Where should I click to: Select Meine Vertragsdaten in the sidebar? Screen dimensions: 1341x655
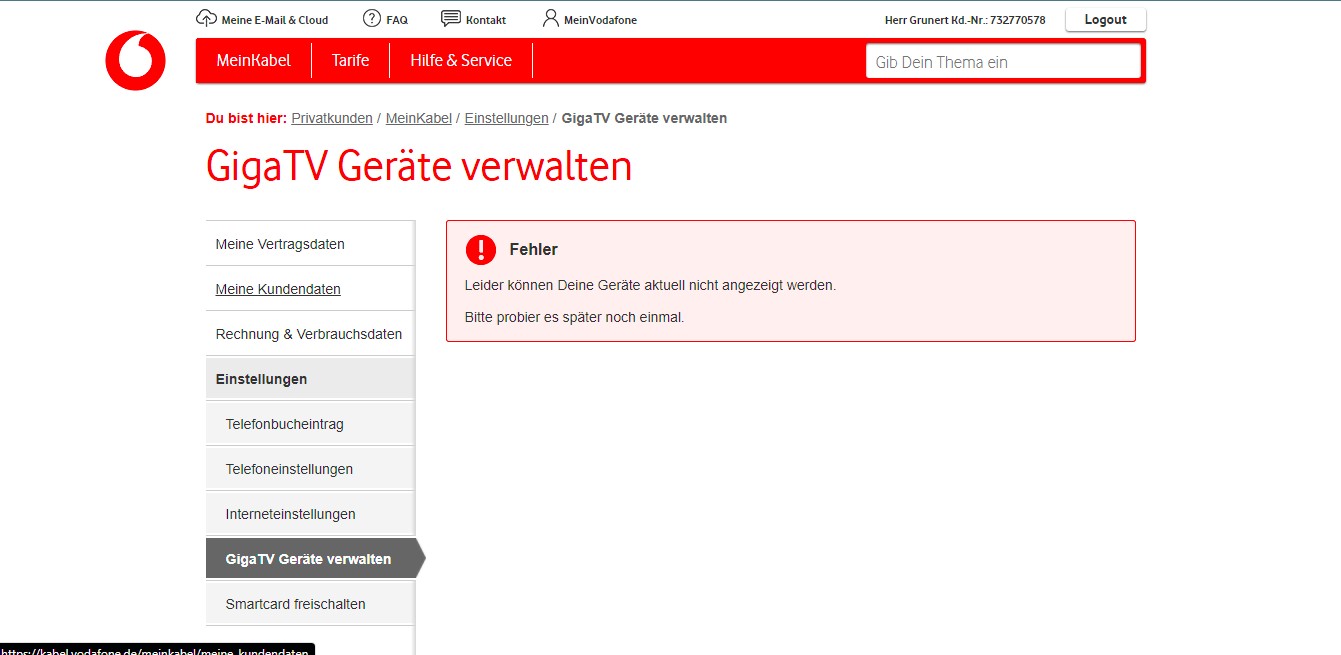310,244
